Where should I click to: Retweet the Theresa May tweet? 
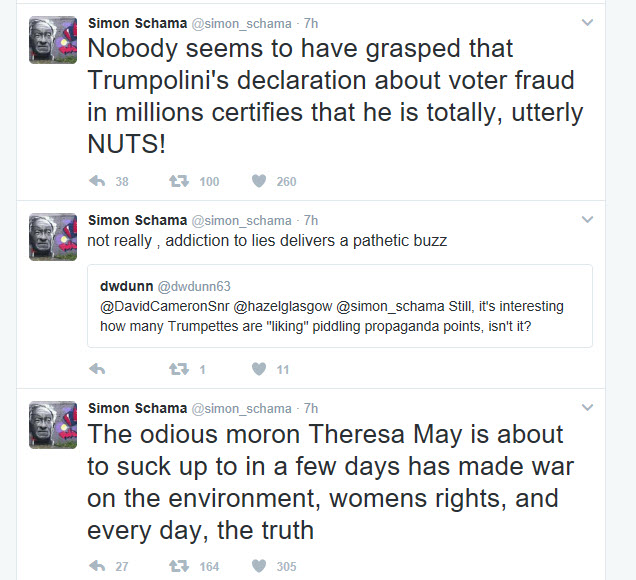click(179, 566)
